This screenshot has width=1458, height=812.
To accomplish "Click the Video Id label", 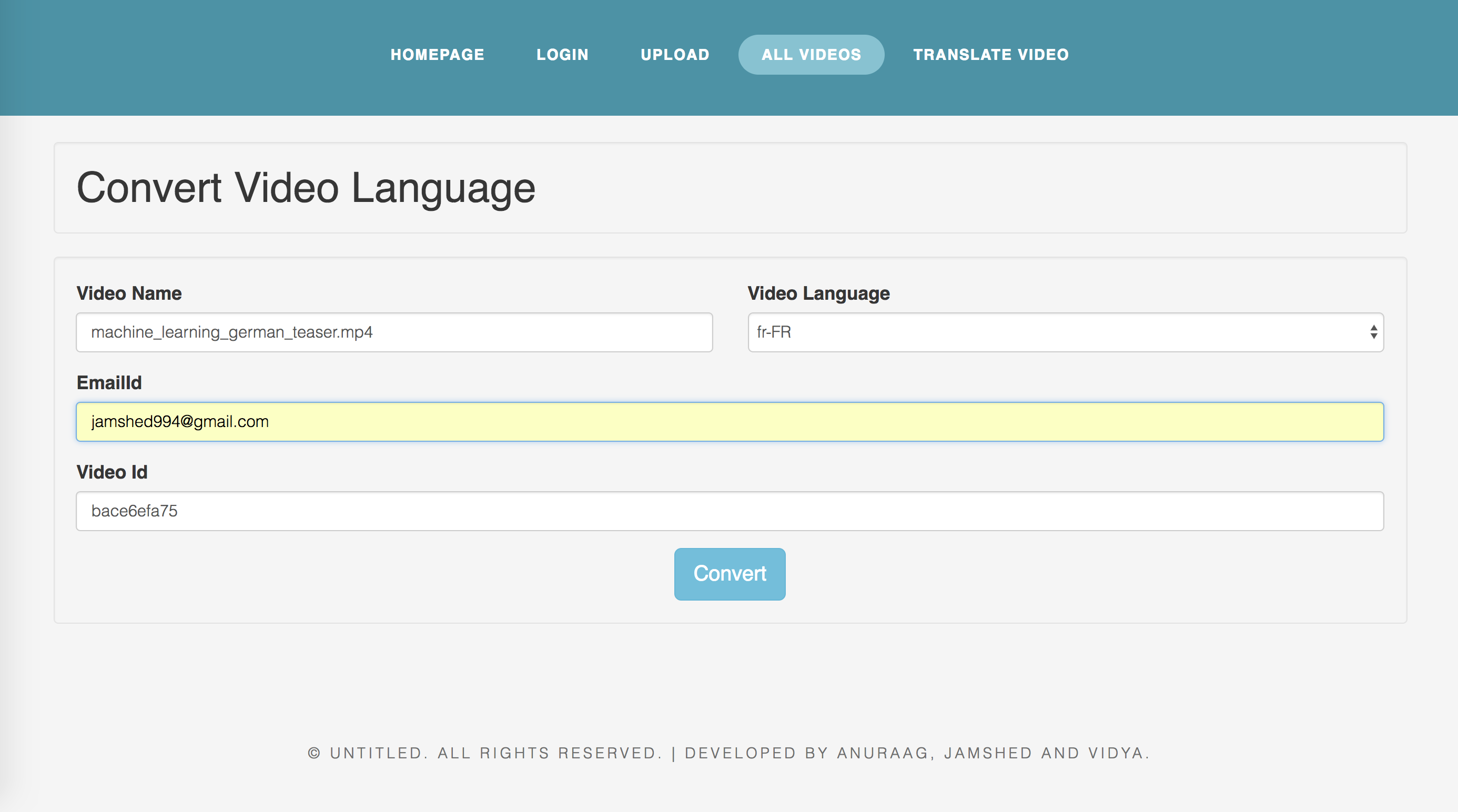I will coord(112,472).
